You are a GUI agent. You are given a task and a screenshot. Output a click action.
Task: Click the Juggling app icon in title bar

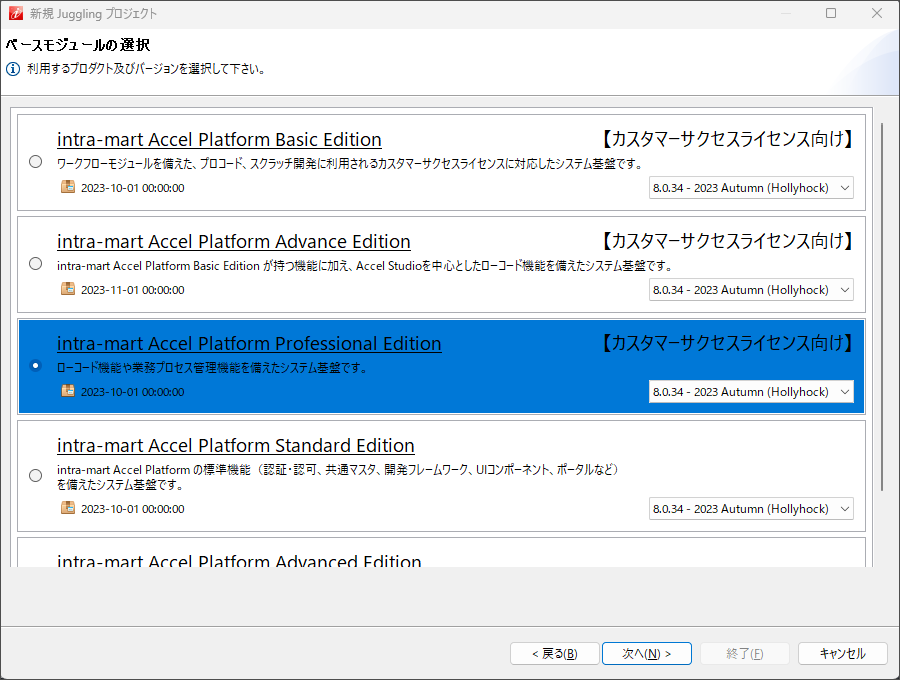(14, 14)
